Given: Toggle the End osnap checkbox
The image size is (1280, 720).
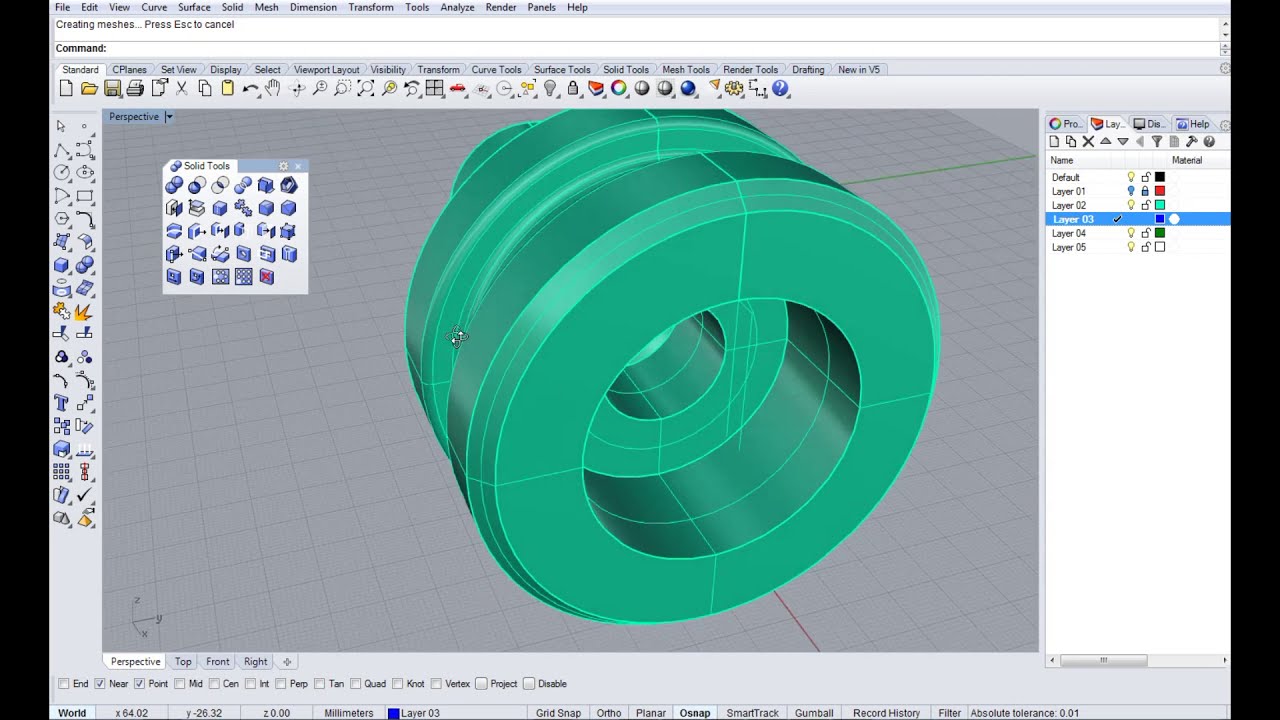Looking at the screenshot, I should 64,684.
